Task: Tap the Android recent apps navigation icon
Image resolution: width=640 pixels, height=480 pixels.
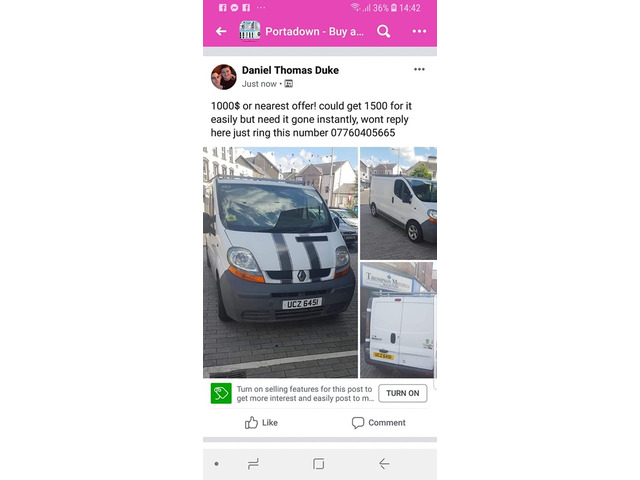Action: (253, 464)
